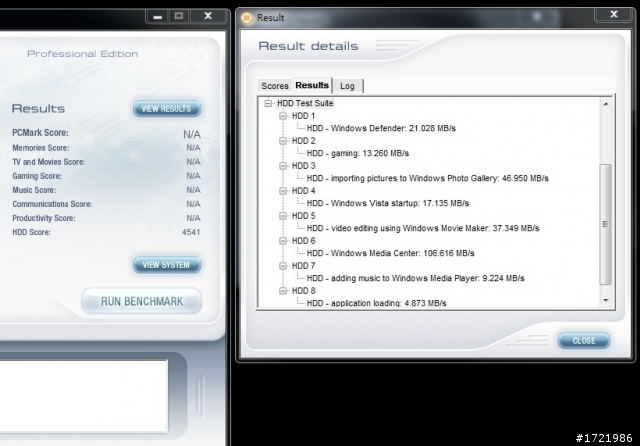Click the VIEW RESULTS button

(x=167, y=109)
